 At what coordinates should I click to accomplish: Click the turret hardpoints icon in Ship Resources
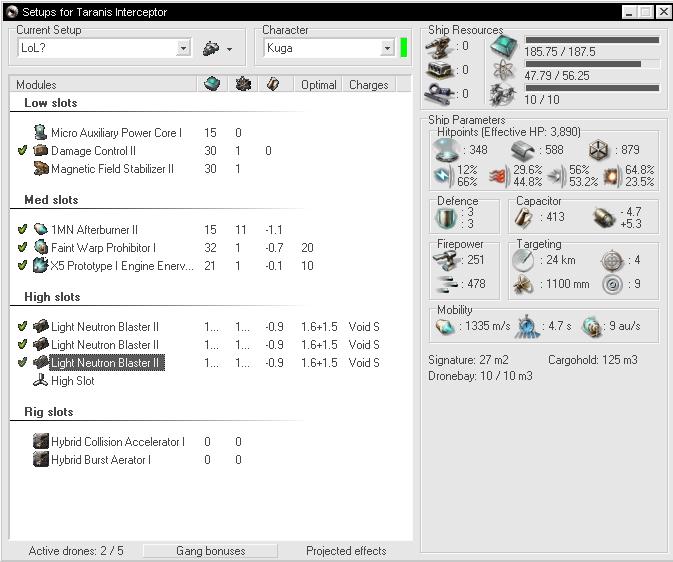click(x=438, y=47)
